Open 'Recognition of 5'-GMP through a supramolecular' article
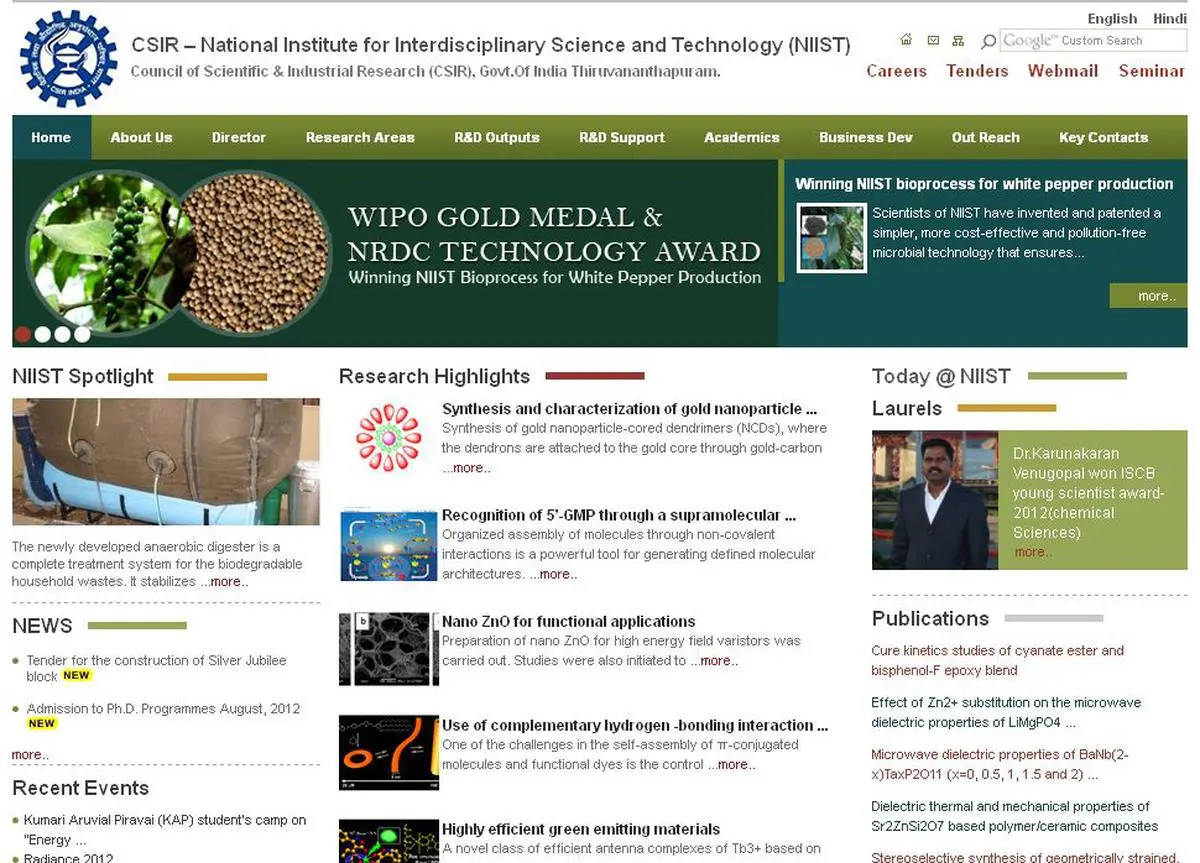Image resolution: width=1200 pixels, height=863 pixels. pyautogui.click(x=619, y=515)
